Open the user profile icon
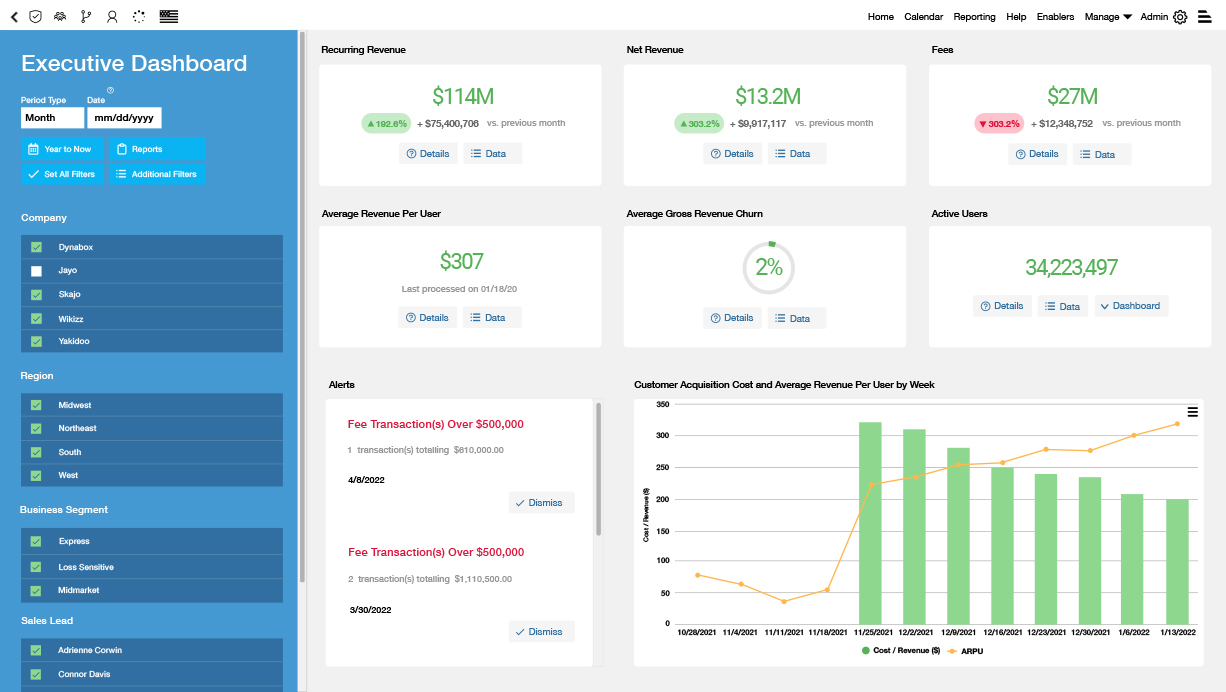The height and width of the screenshot is (692, 1226). (112, 17)
